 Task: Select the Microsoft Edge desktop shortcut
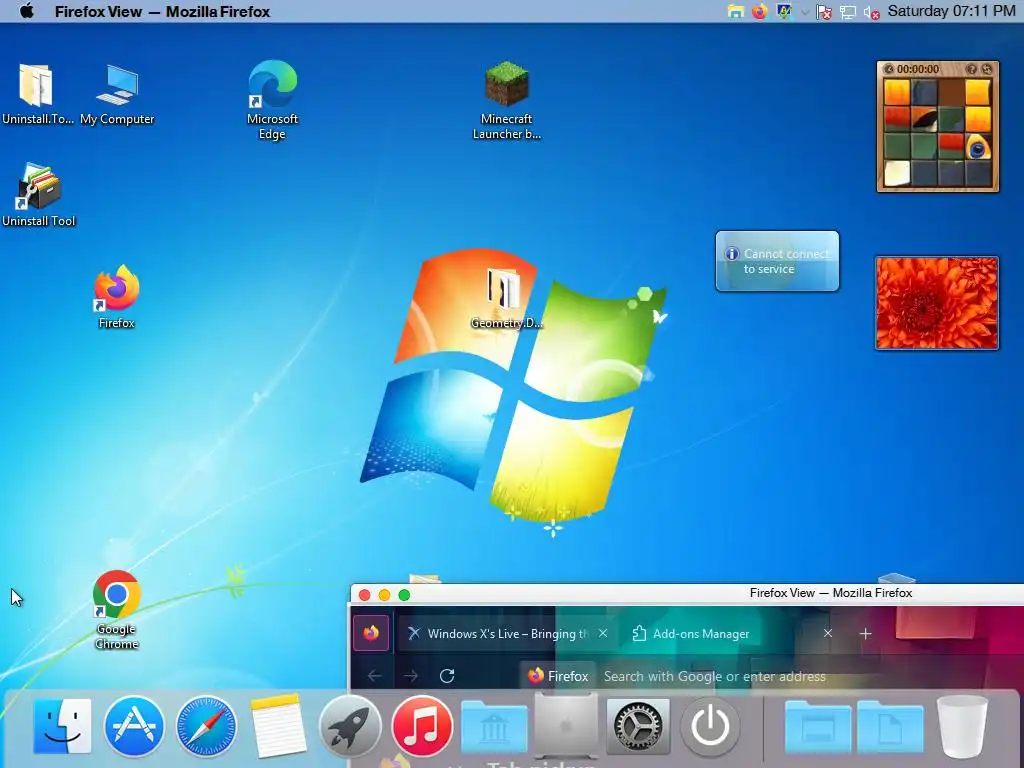tap(272, 99)
